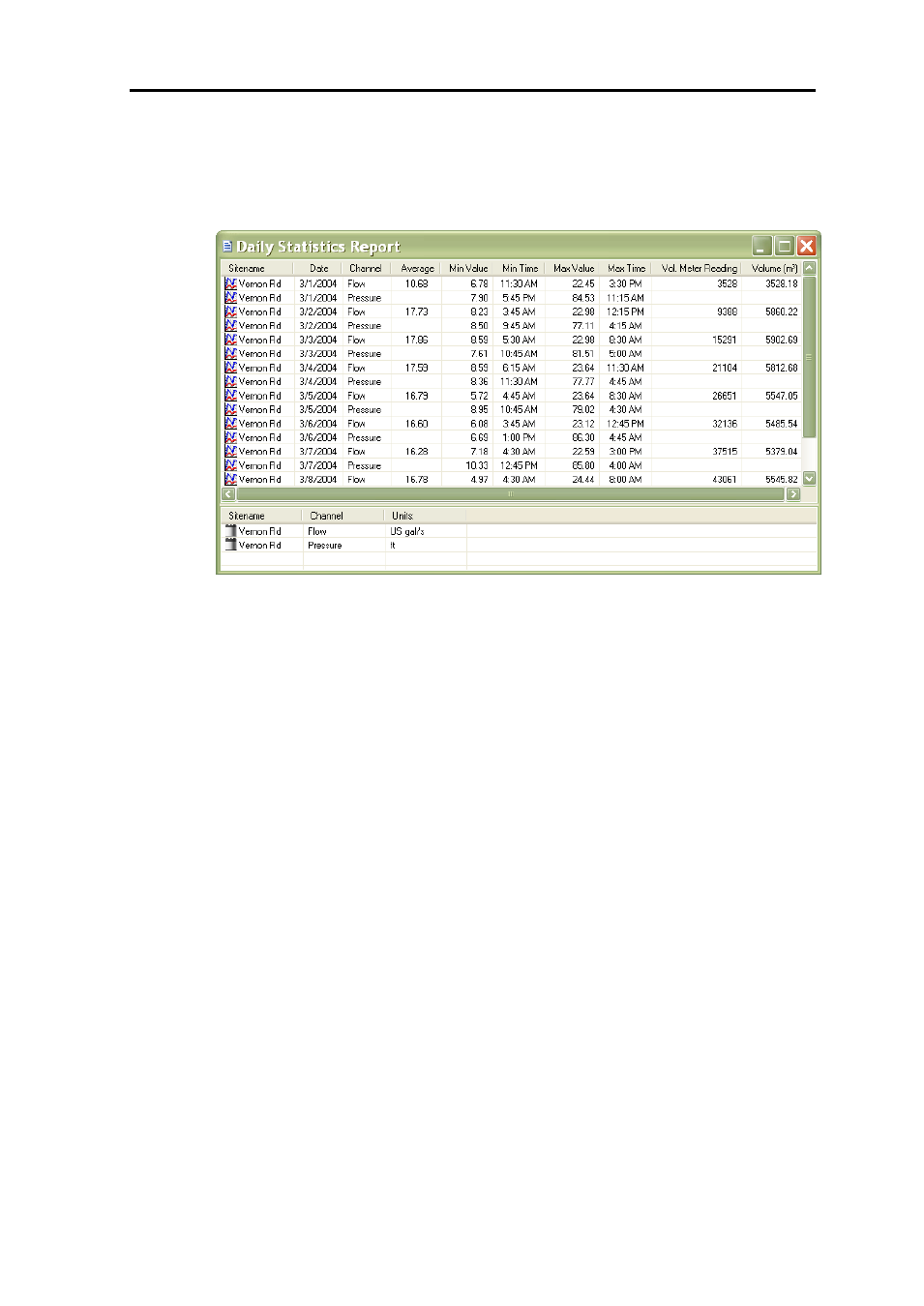This screenshot has width=924, height=1306.
Task: Click the vertical scrollbar up arrow
Action: pos(810,268)
